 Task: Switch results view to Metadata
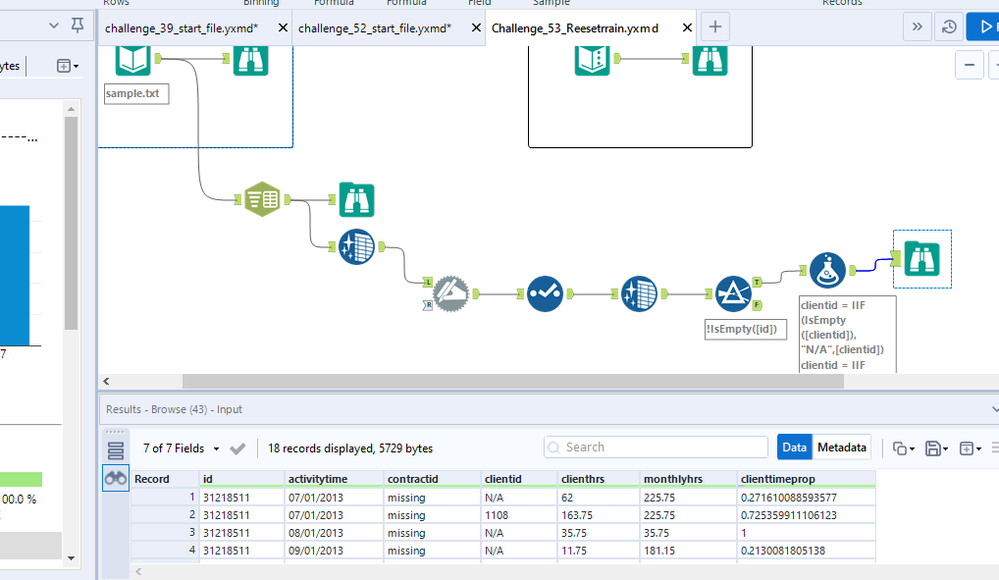pyautogui.click(x=841, y=447)
